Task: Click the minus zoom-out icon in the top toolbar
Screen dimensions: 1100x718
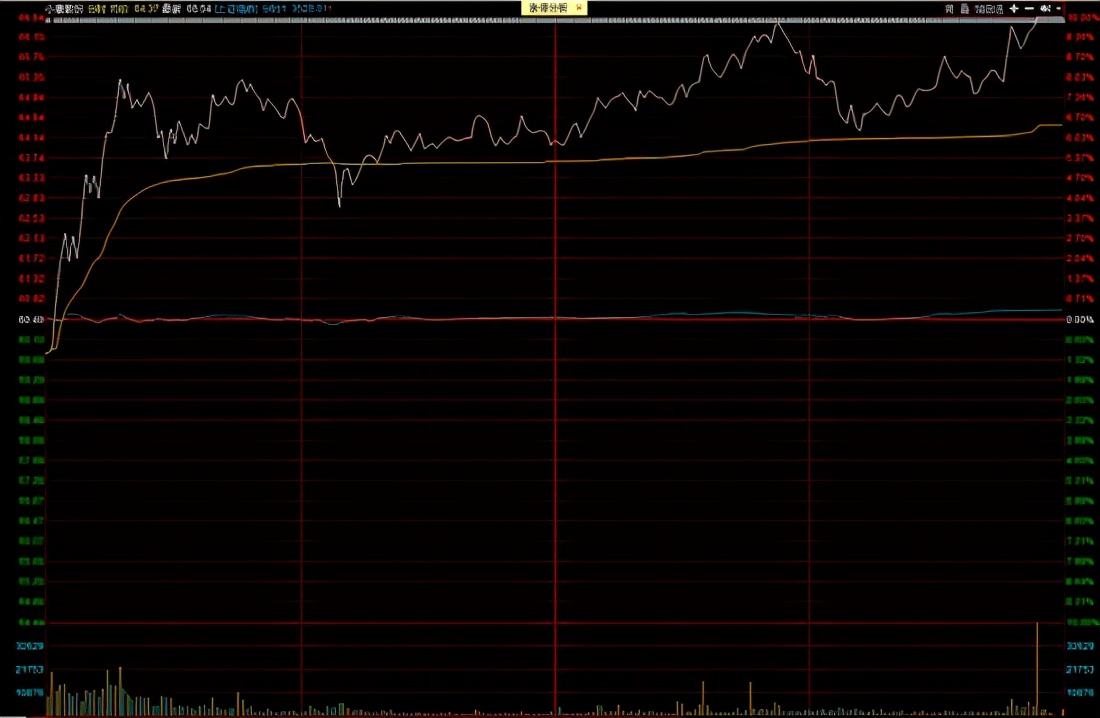Action: [x=1029, y=8]
